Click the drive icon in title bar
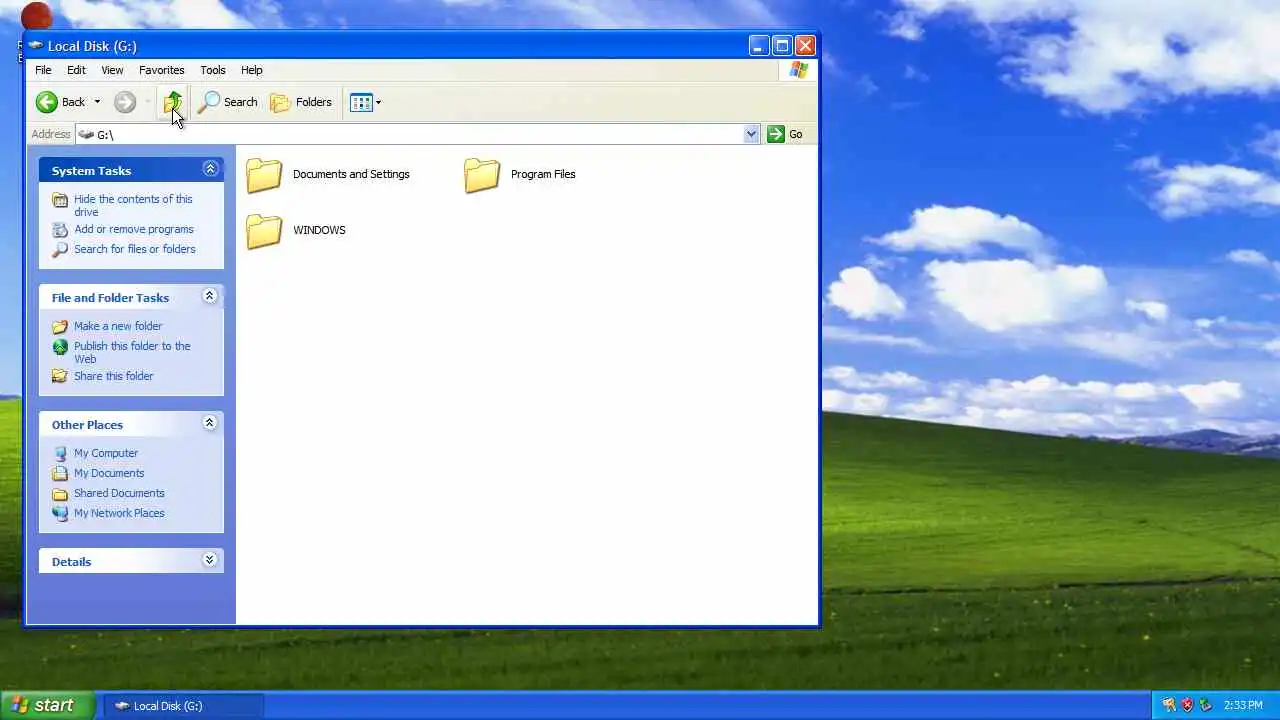The width and height of the screenshot is (1280, 720). pyautogui.click(x=36, y=45)
